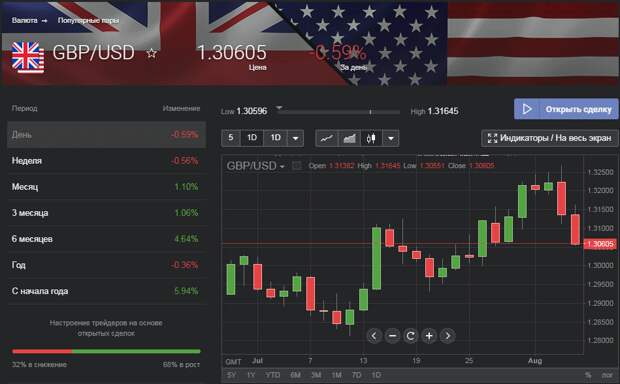Viewport: 620px width, 384px height.
Task: Expand the chart type dropdown arrow
Action: 391,138
